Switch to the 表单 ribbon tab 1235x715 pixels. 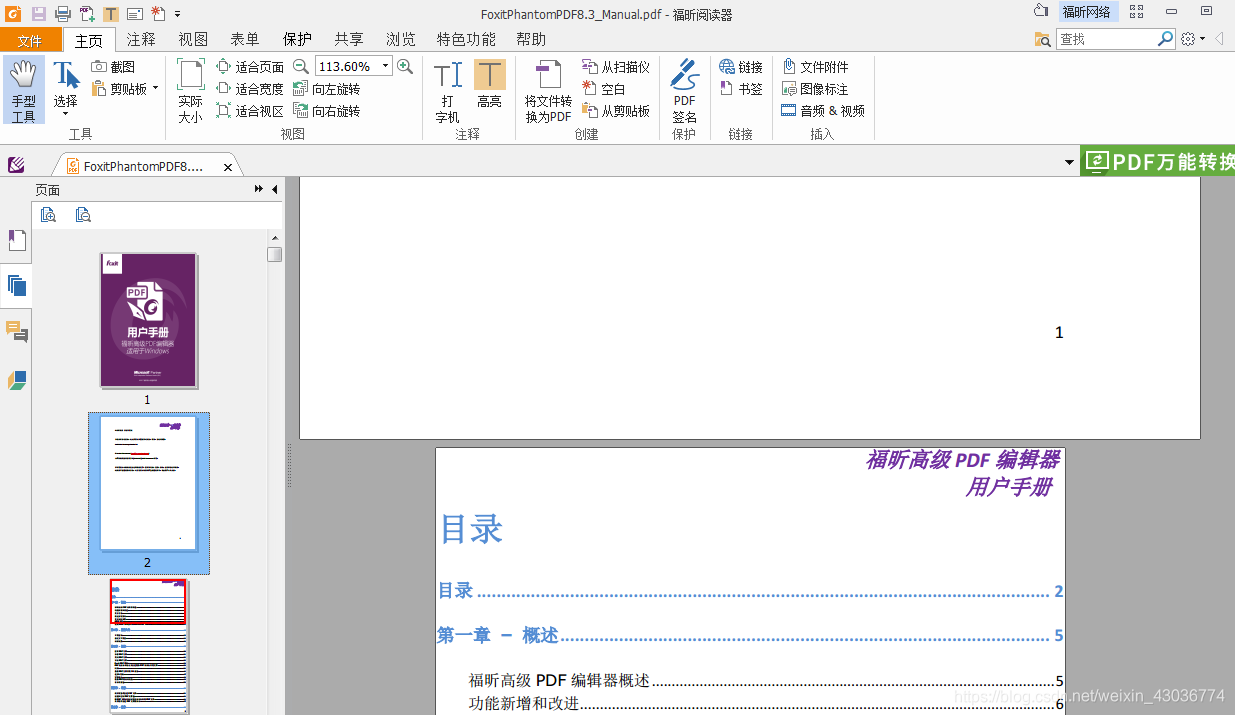pos(245,40)
